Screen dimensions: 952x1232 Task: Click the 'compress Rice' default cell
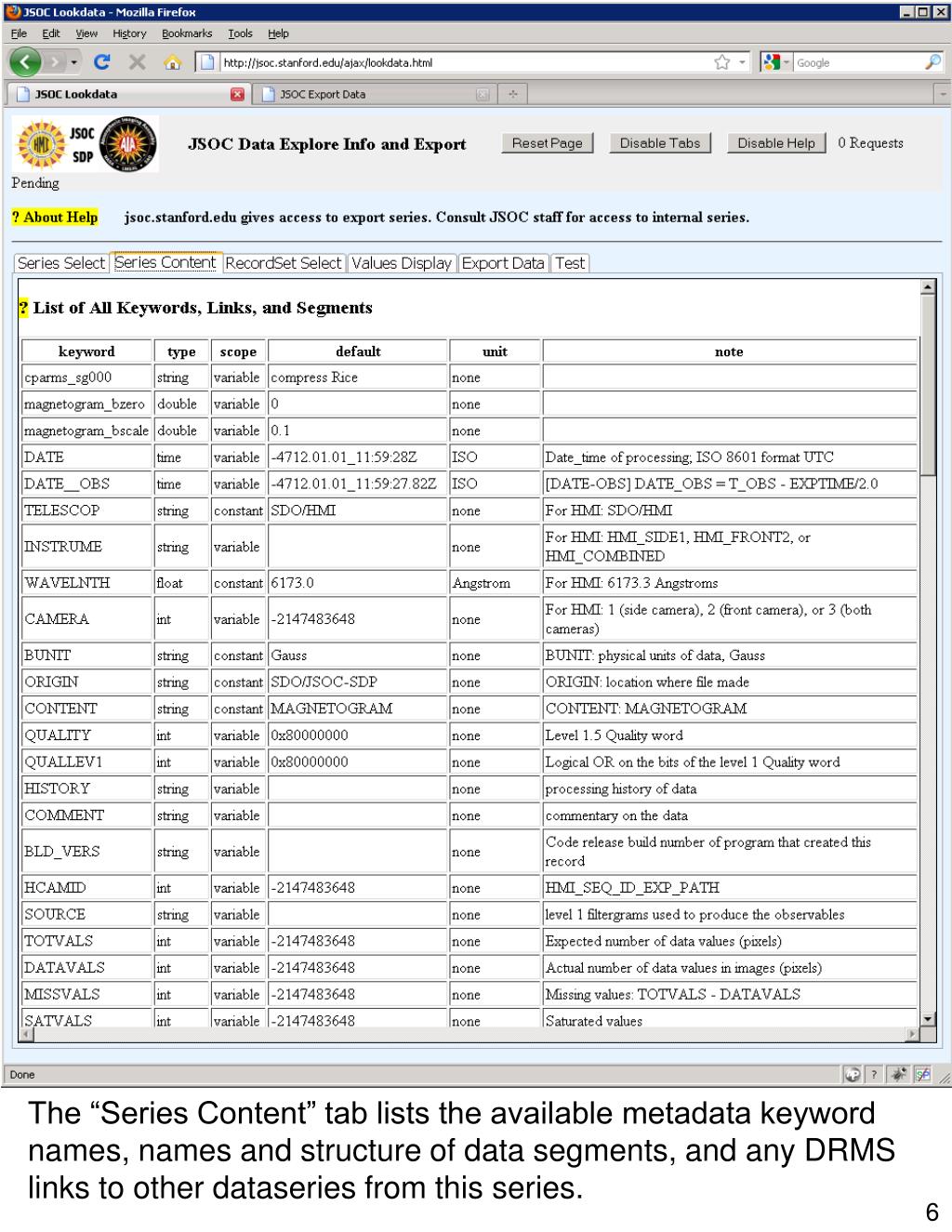click(x=358, y=378)
